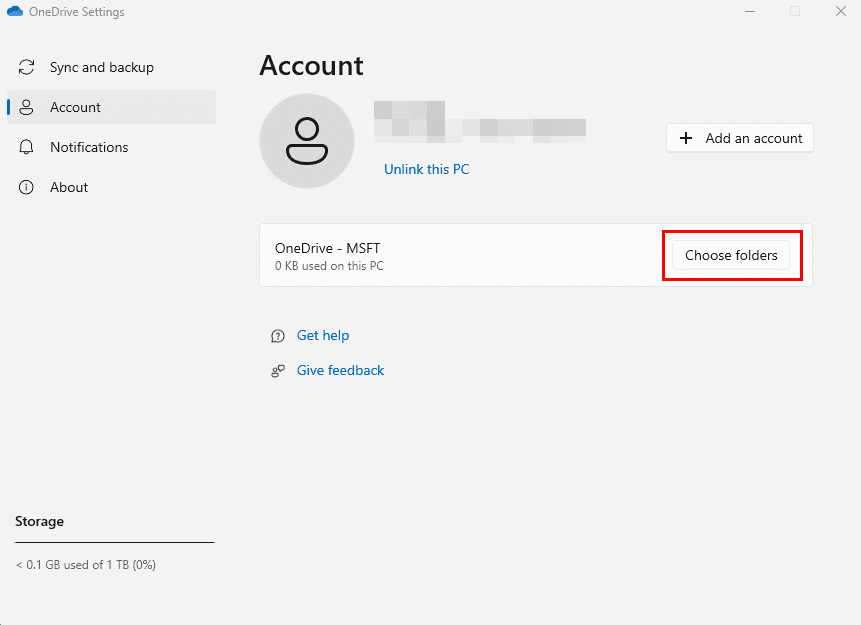Click the plus icon on Add an account
Viewport: 861px width, 625px height.
(x=686, y=138)
